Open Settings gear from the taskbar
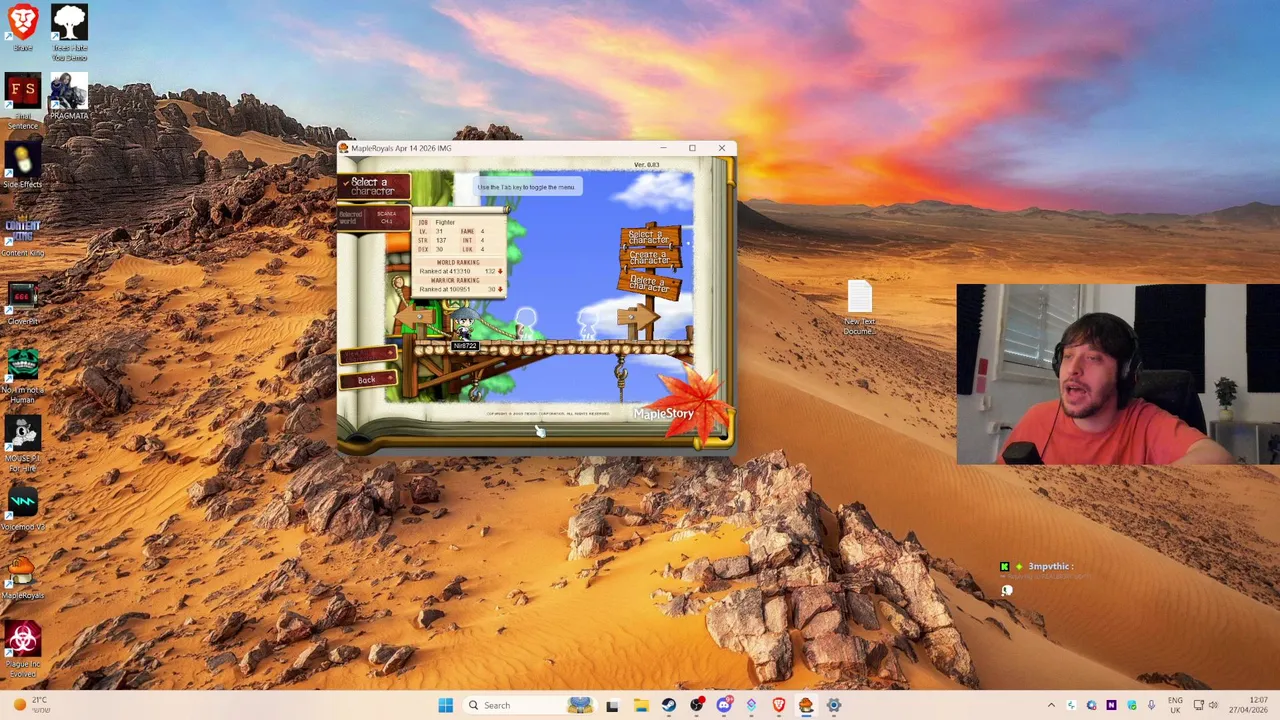 (x=833, y=705)
